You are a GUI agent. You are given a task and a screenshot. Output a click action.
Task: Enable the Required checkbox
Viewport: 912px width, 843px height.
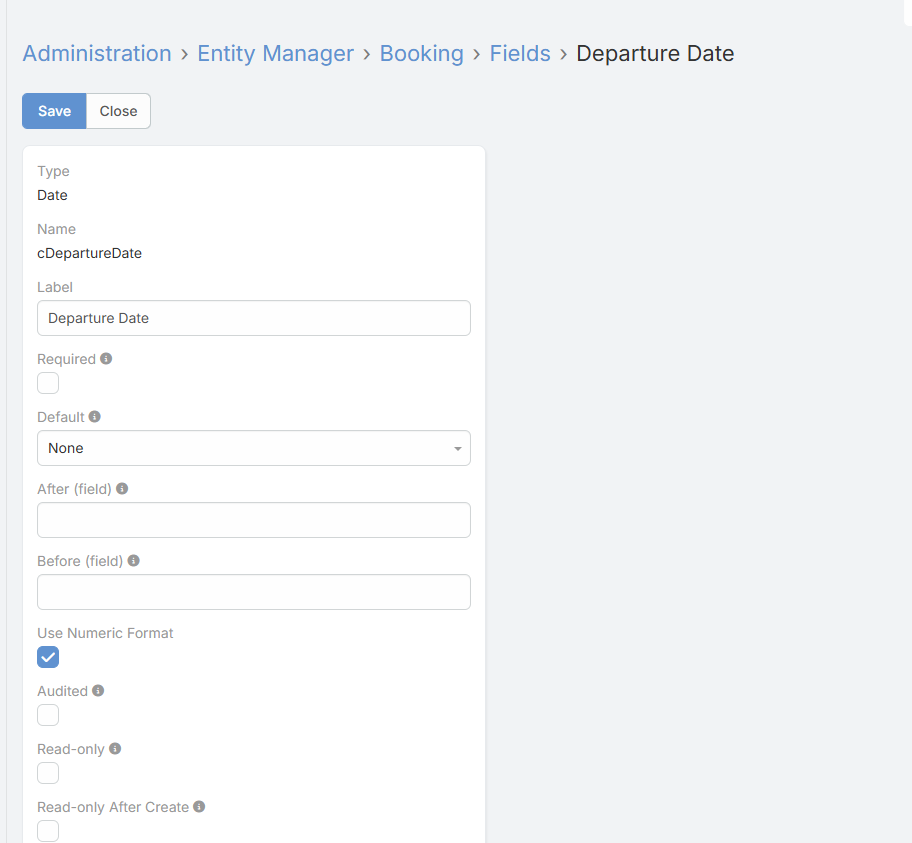[48, 383]
